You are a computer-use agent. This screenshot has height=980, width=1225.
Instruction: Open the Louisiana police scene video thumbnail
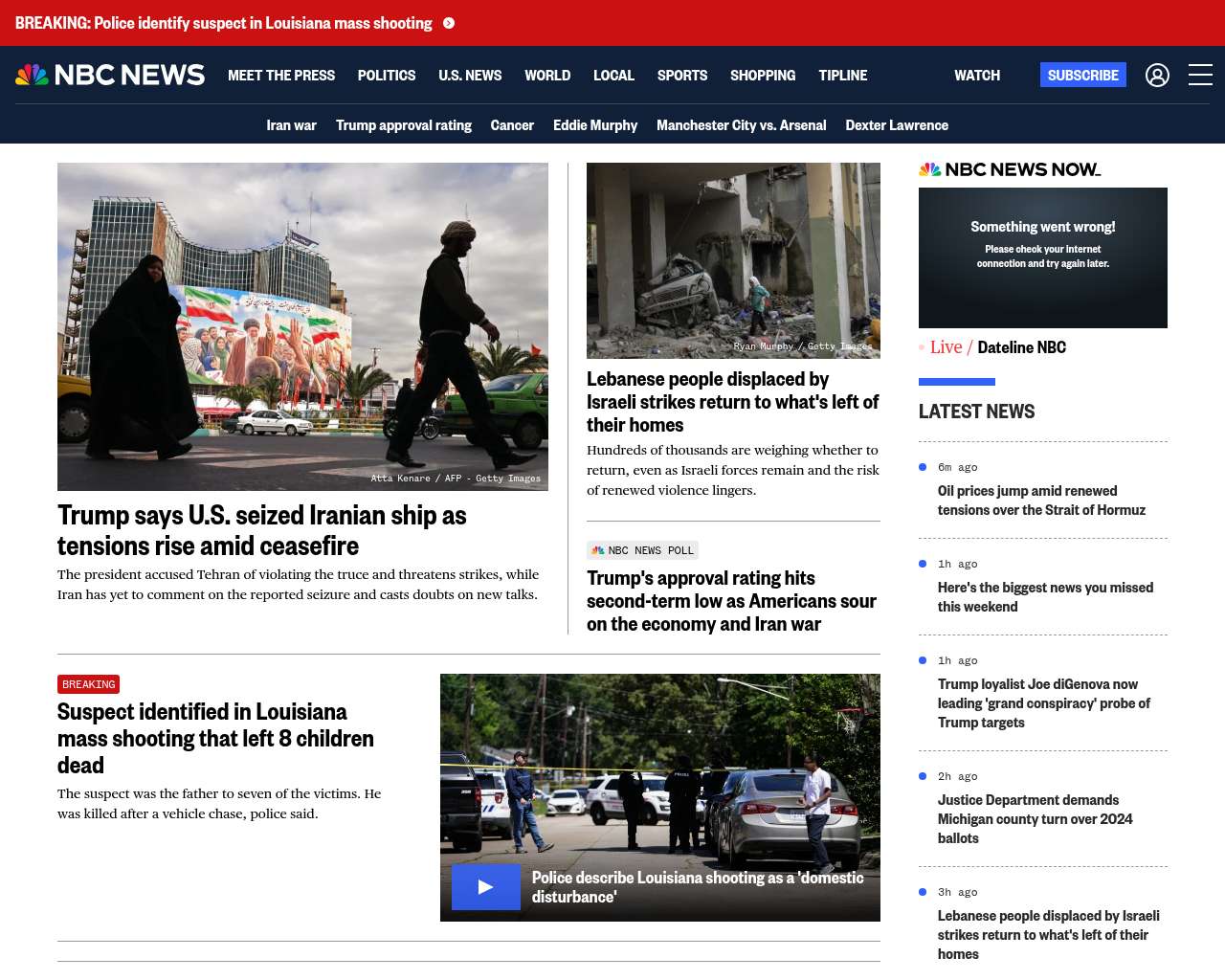660,797
